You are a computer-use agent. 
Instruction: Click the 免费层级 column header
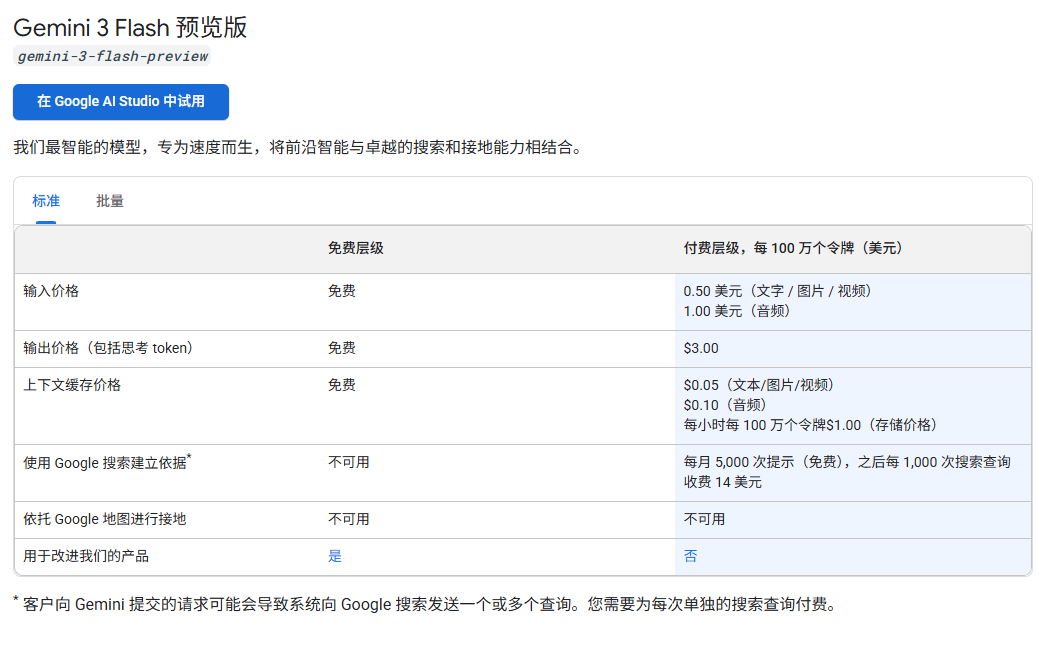(355, 248)
